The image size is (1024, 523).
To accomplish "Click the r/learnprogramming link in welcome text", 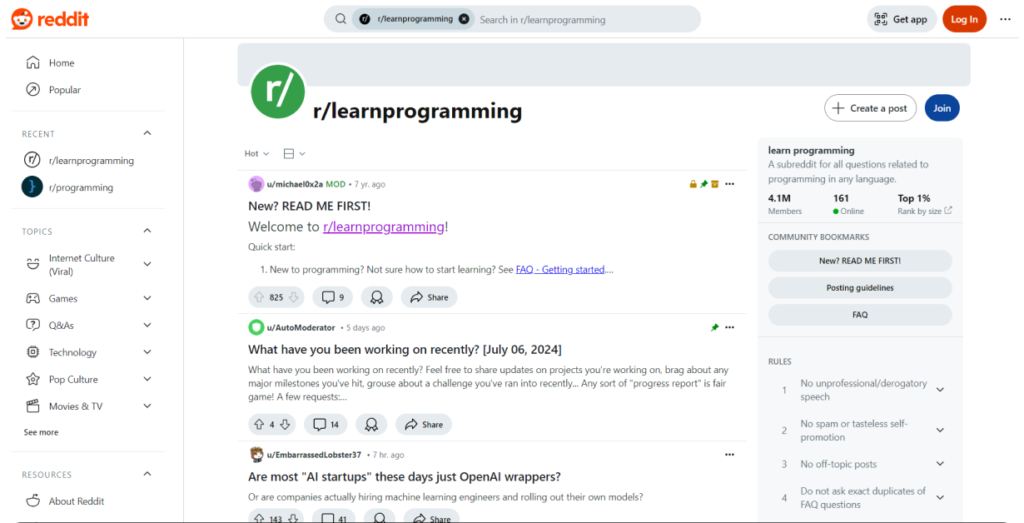I will point(383,227).
